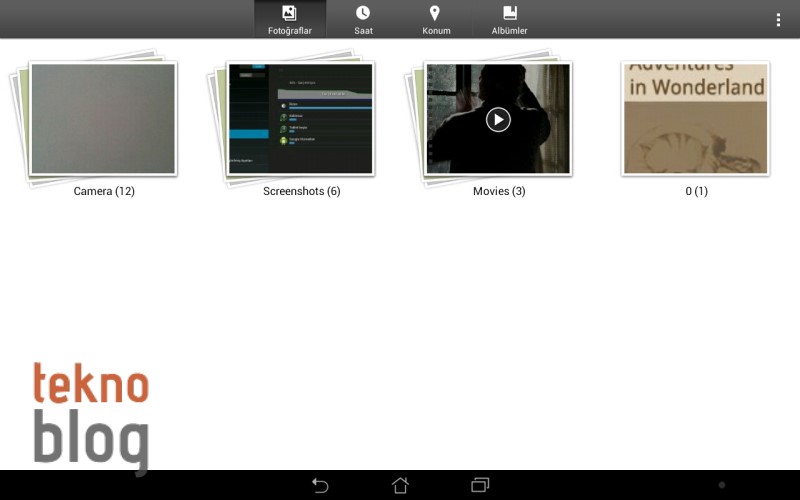
Task: Tap the Saat clock icon
Action: tap(363, 13)
